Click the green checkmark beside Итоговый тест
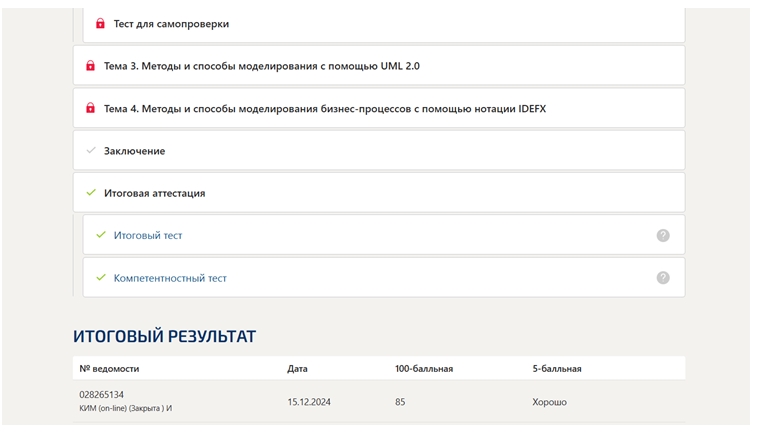The image size is (761, 433). pyautogui.click(x=100, y=235)
